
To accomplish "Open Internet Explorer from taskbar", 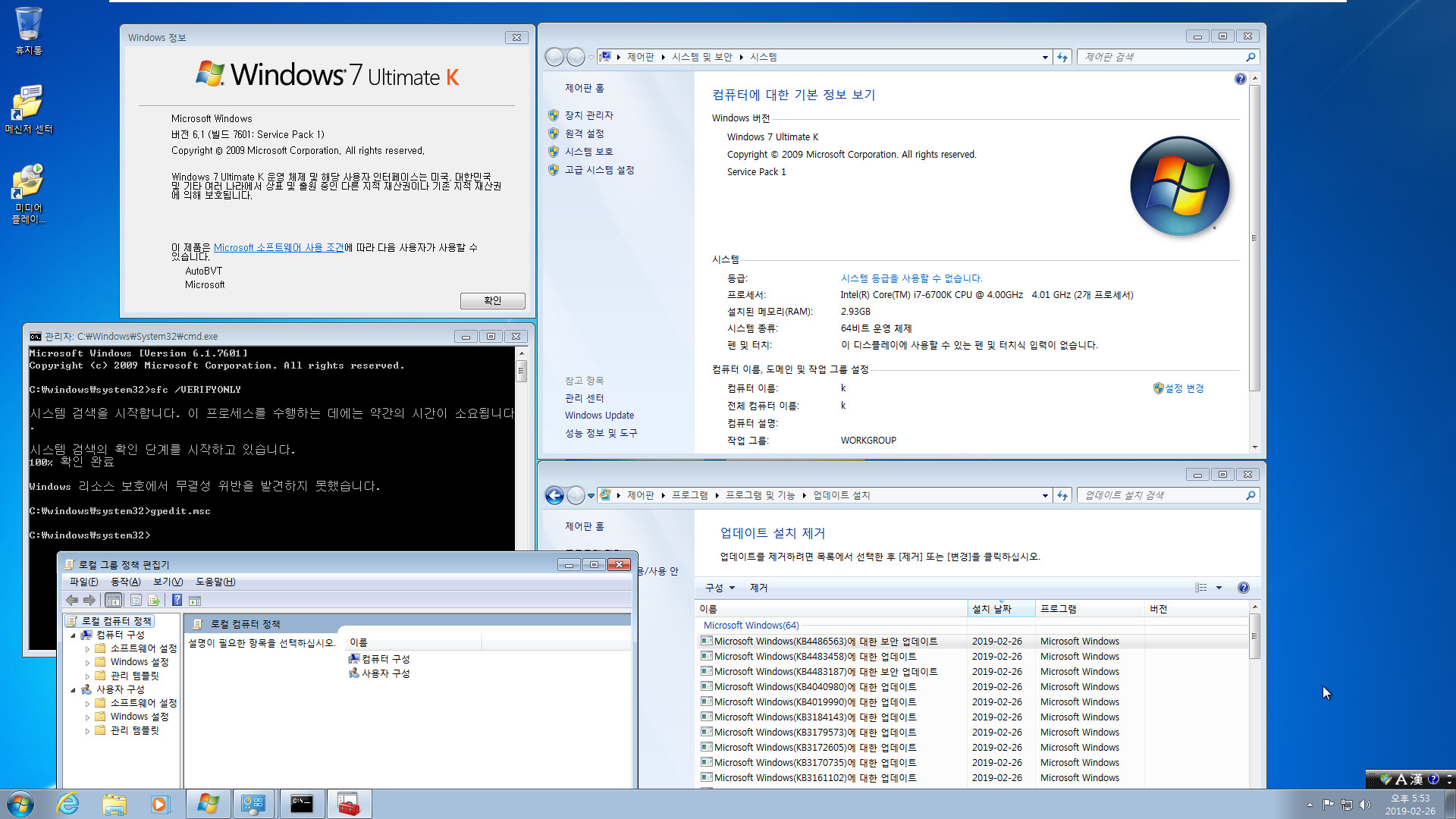I will (x=68, y=804).
